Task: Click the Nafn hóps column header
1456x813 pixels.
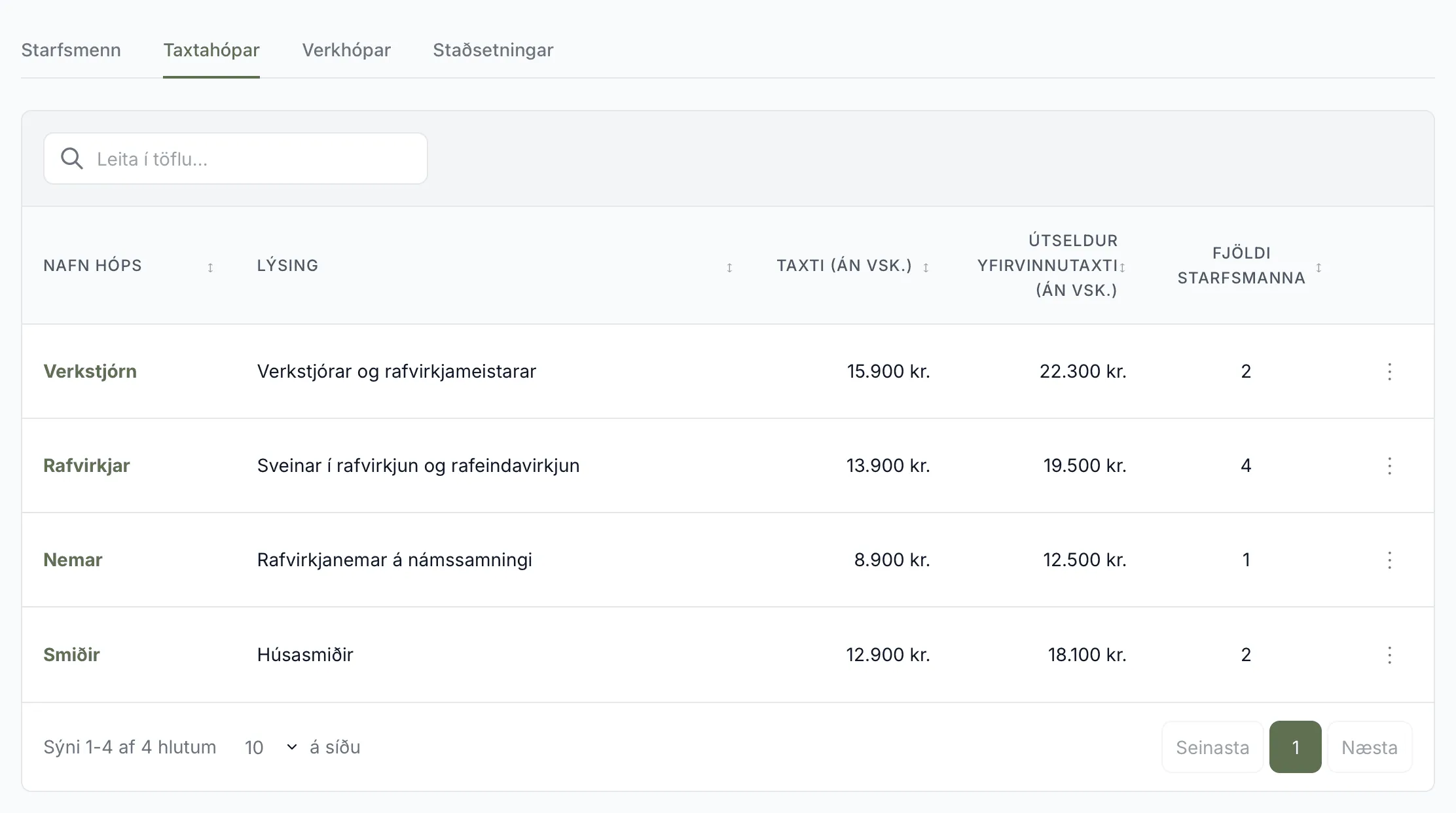Action: click(92, 265)
